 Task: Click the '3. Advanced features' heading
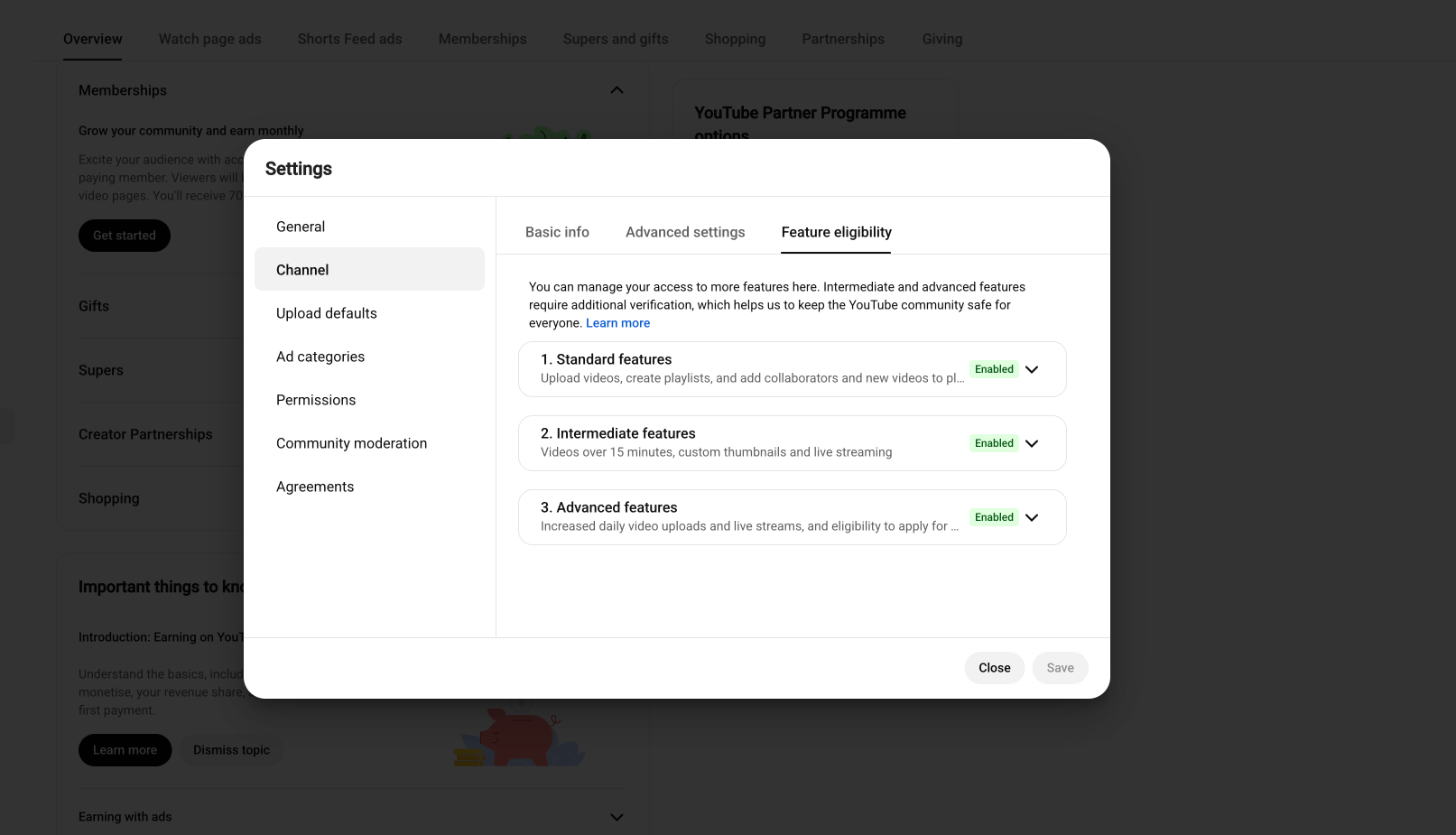pos(609,507)
